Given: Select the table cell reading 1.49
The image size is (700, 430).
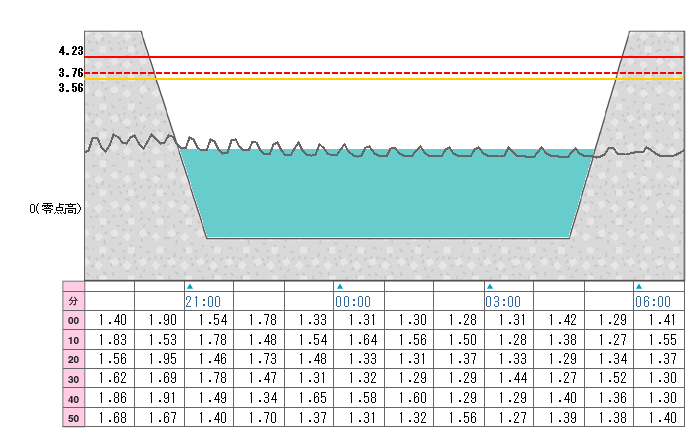Looking at the screenshot, I should point(209,398).
